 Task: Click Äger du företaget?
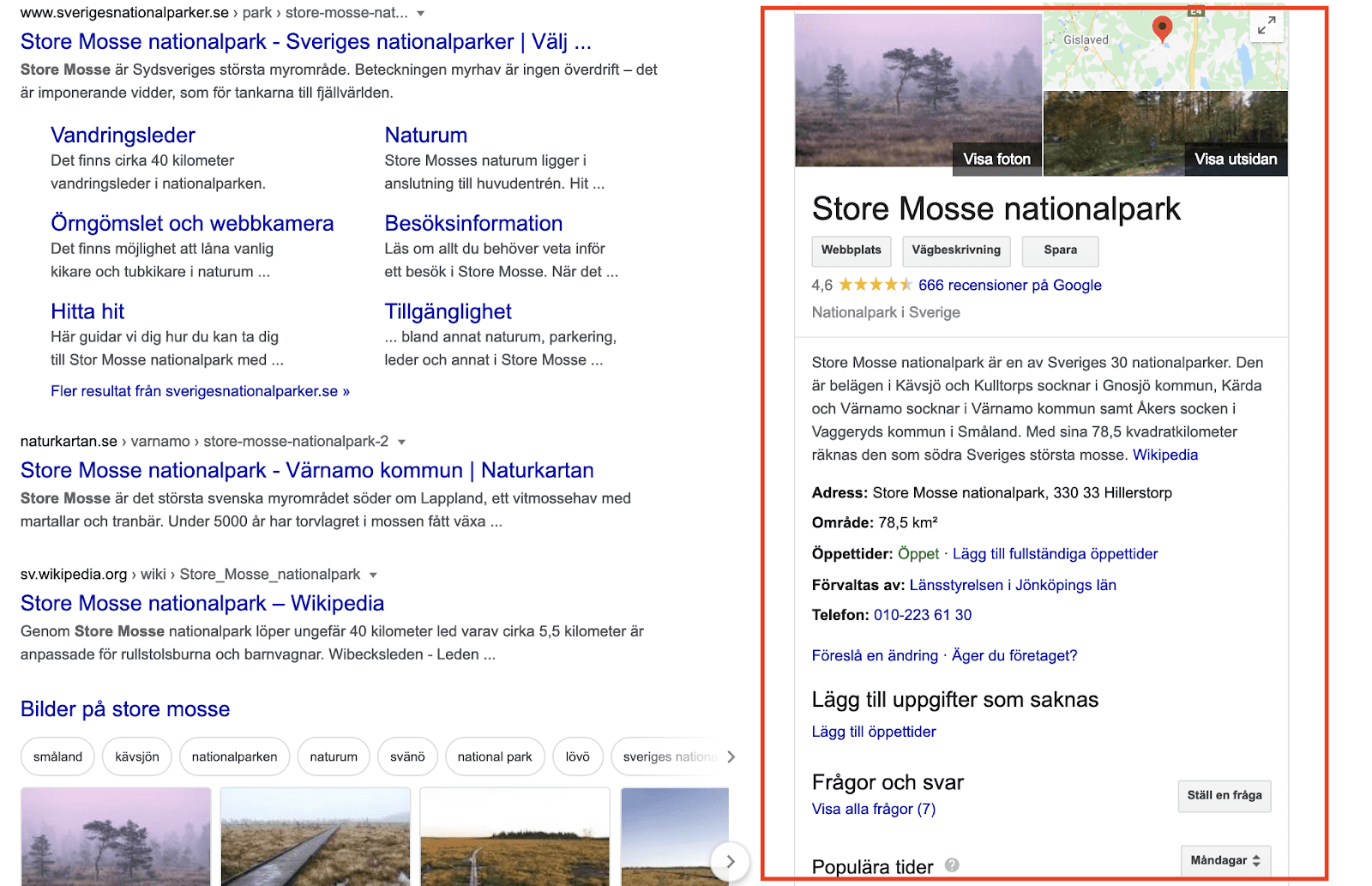coord(1014,655)
